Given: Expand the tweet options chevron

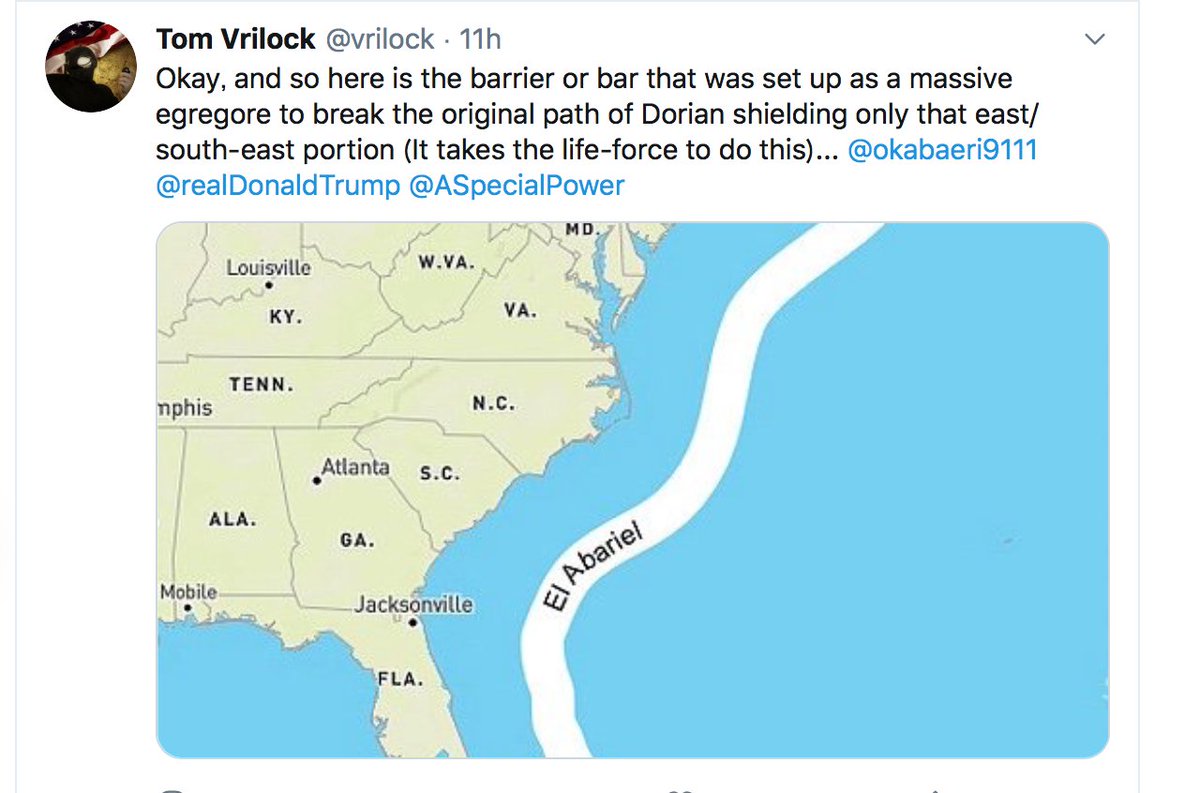Looking at the screenshot, I should [x=1095, y=40].
